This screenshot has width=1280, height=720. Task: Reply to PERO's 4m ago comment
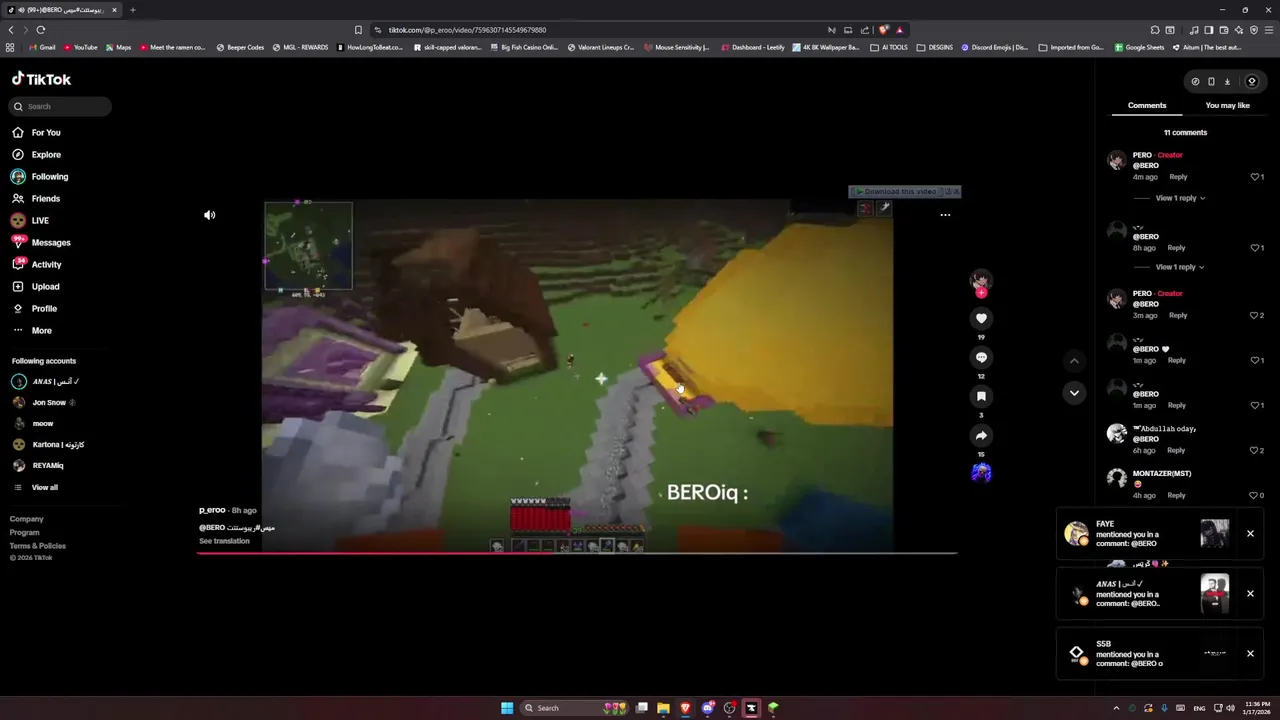1179,177
